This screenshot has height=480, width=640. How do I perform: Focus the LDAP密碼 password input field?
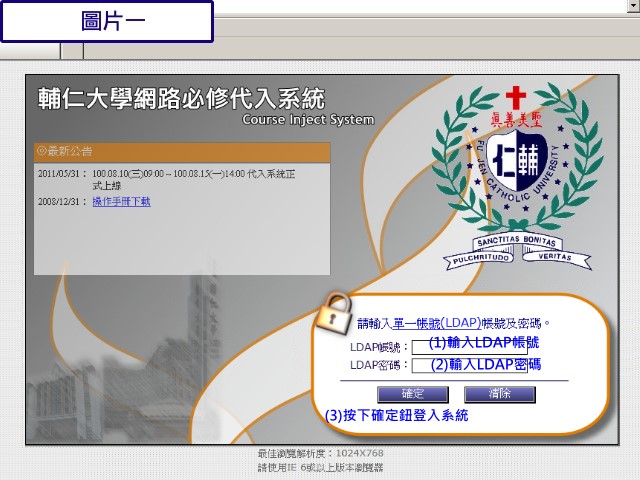click(x=469, y=365)
